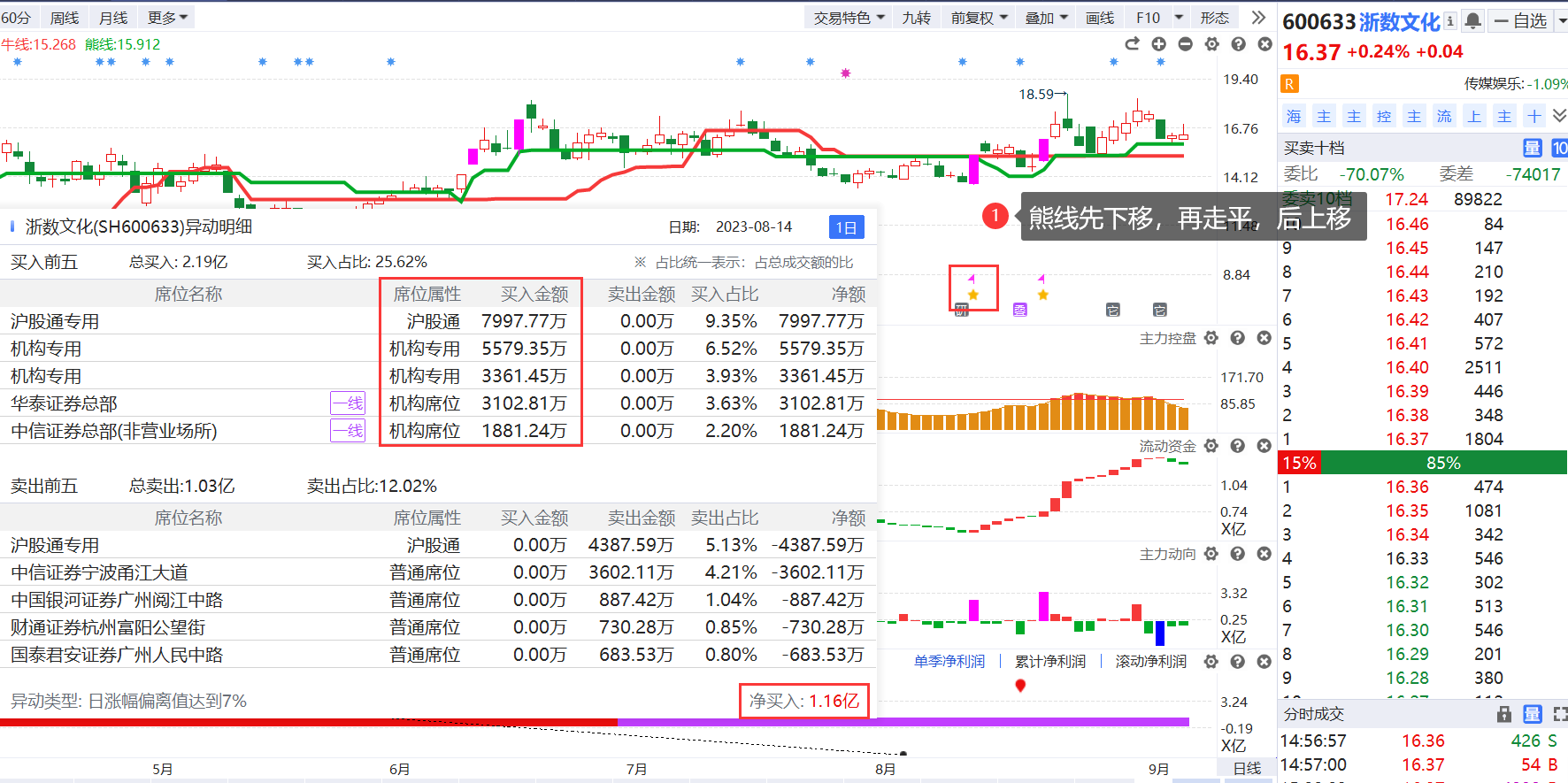Open the 前复权 adjustment dropdown
Image resolution: width=1568 pixels, height=783 pixels.
[980, 18]
